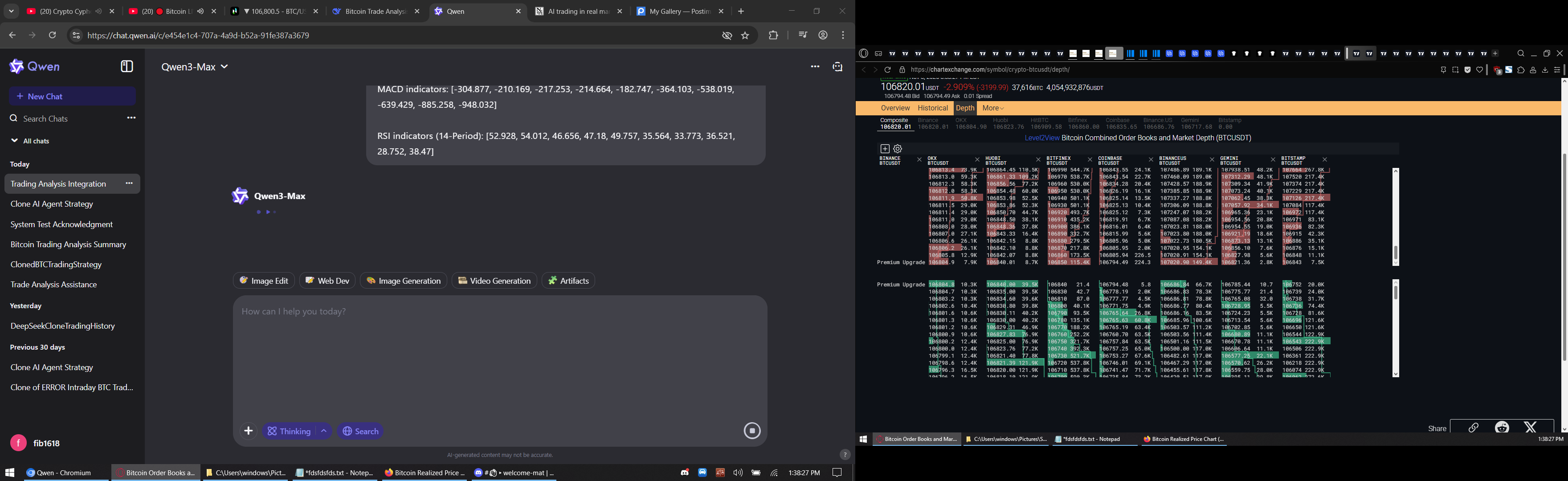Select the Coinbase exchange price tab
This screenshot has height=481, width=1568.
tap(1121, 124)
